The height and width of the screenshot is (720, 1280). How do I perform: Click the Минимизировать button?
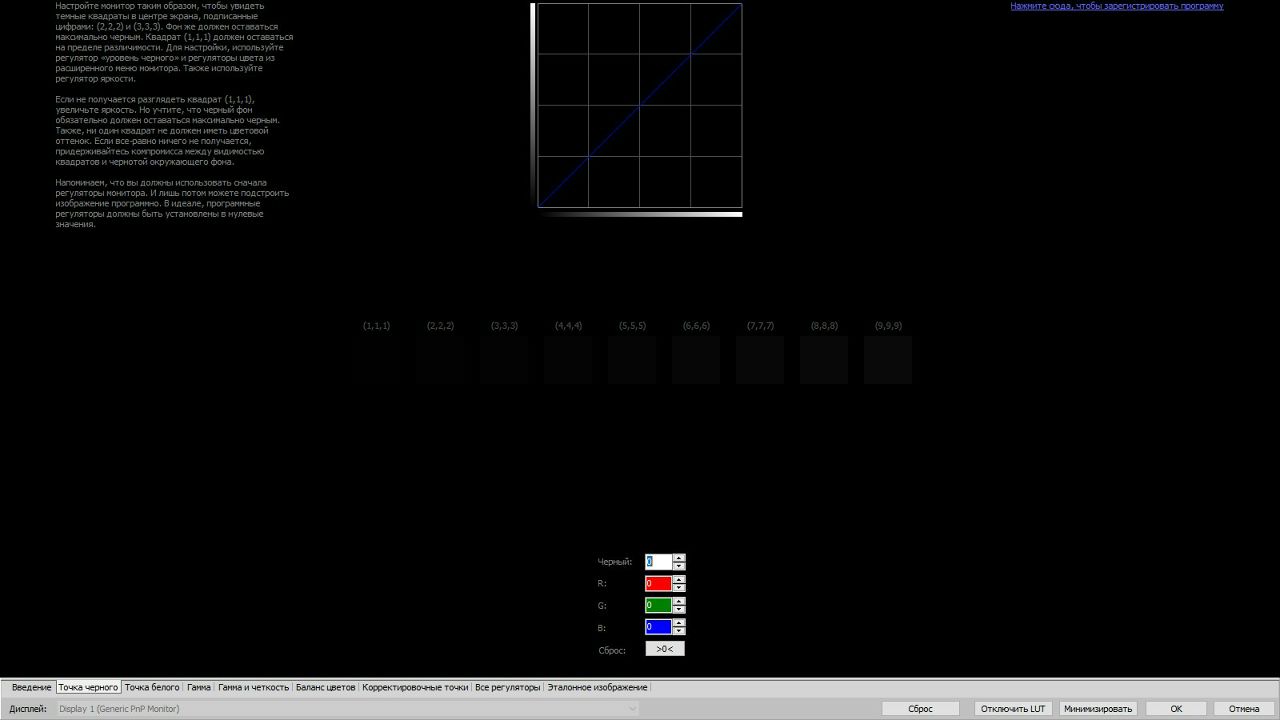point(1098,709)
